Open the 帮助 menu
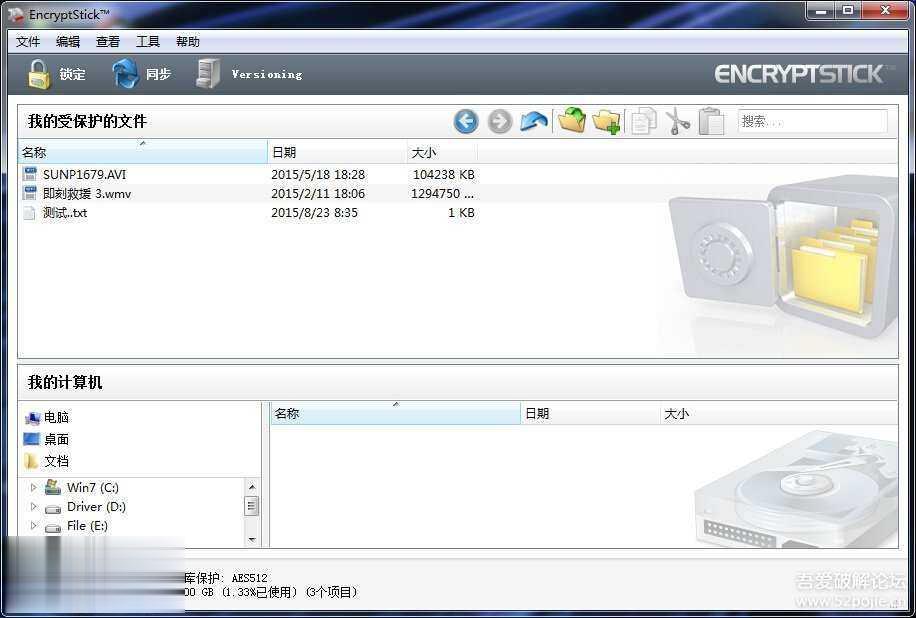 click(x=188, y=41)
